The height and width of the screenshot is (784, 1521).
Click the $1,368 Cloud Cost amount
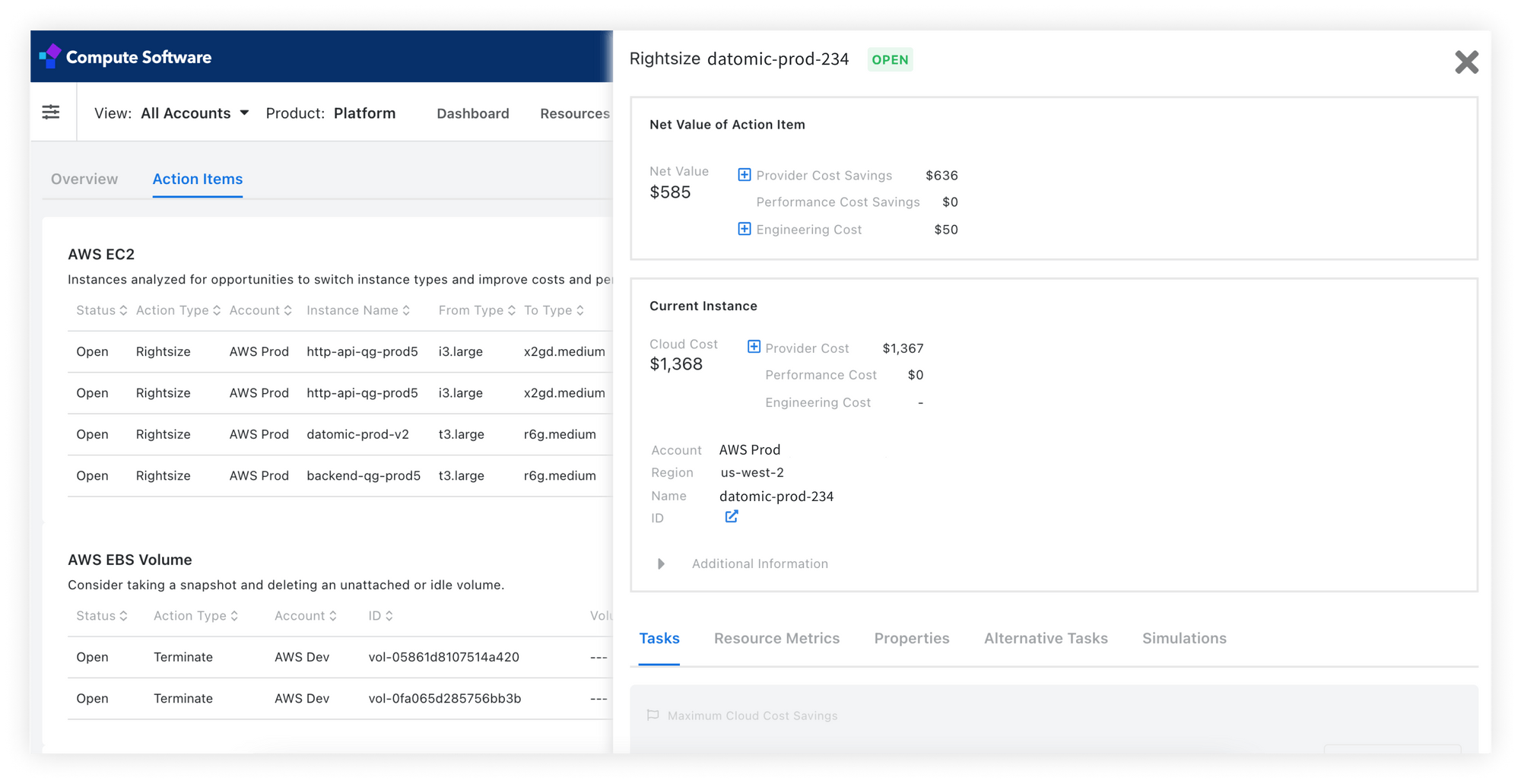[x=676, y=364]
